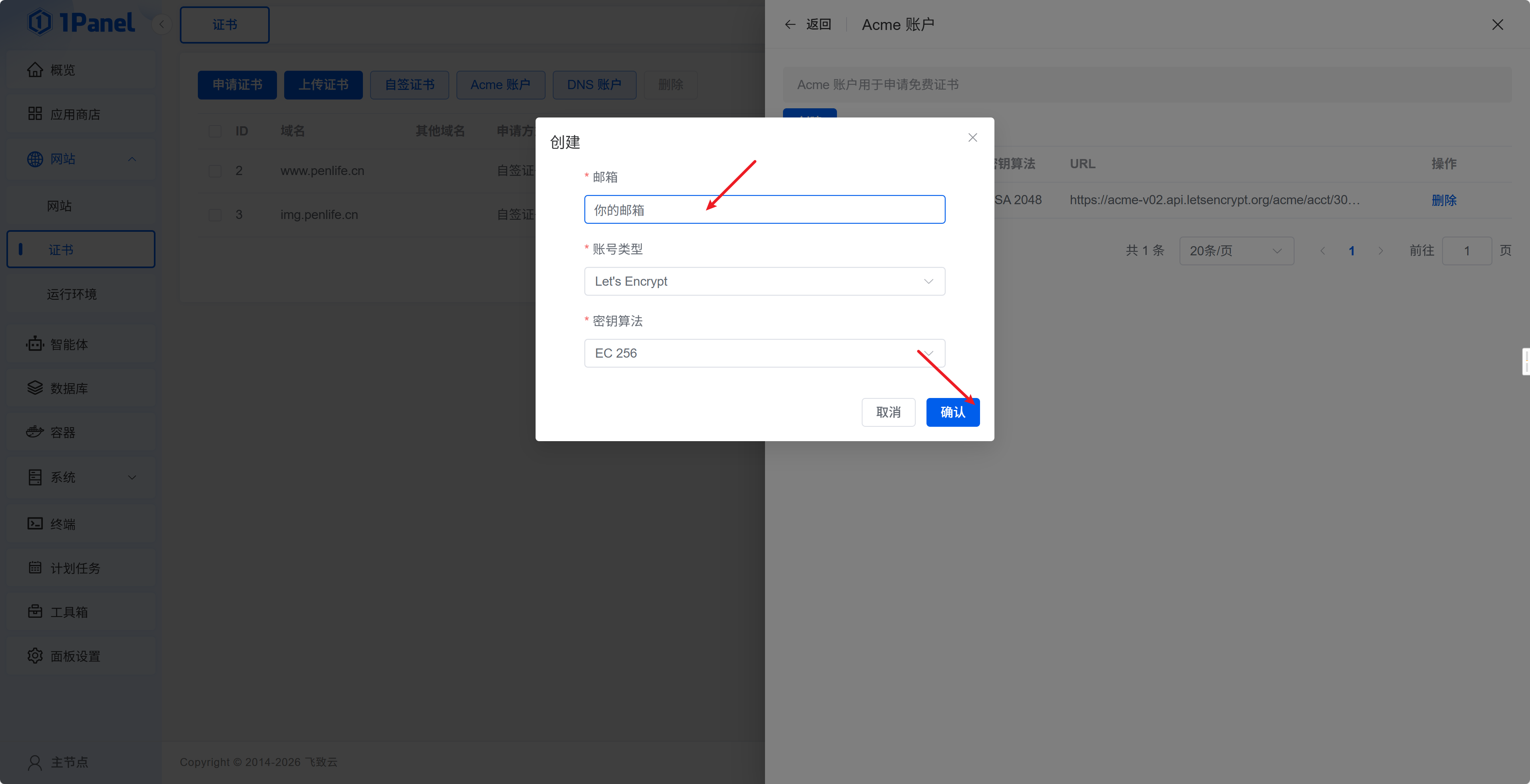Click the AI agent robot icon

click(x=35, y=344)
